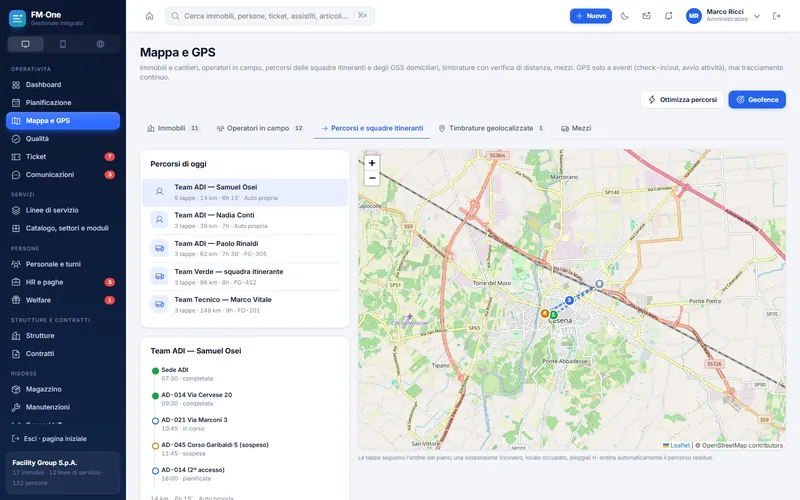Viewport: 800px width, 500px height.
Task: Select Team Tecnico — Marco Vitale route
Action: (x=245, y=305)
